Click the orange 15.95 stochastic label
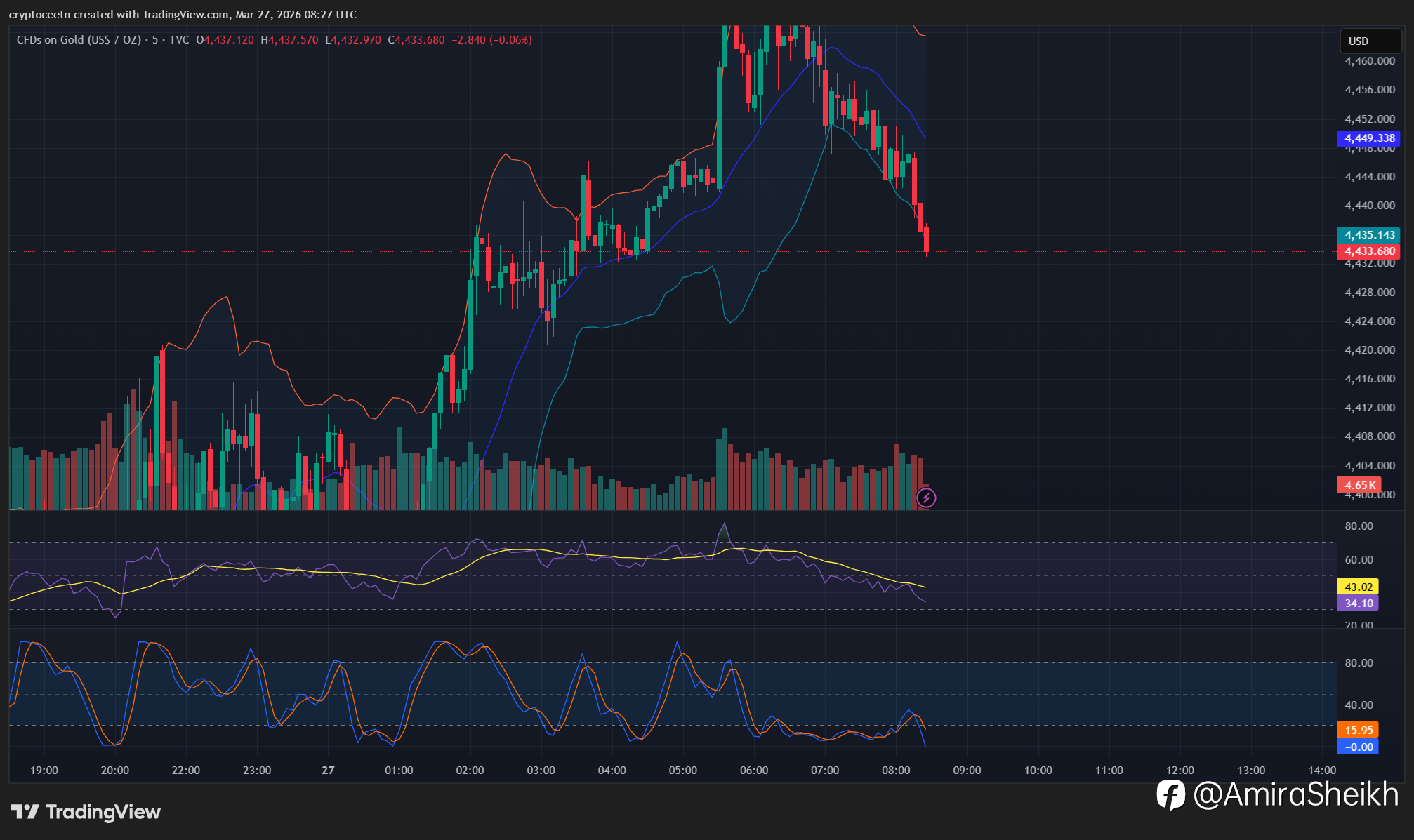Screen dimensions: 1414x840 [1358, 730]
